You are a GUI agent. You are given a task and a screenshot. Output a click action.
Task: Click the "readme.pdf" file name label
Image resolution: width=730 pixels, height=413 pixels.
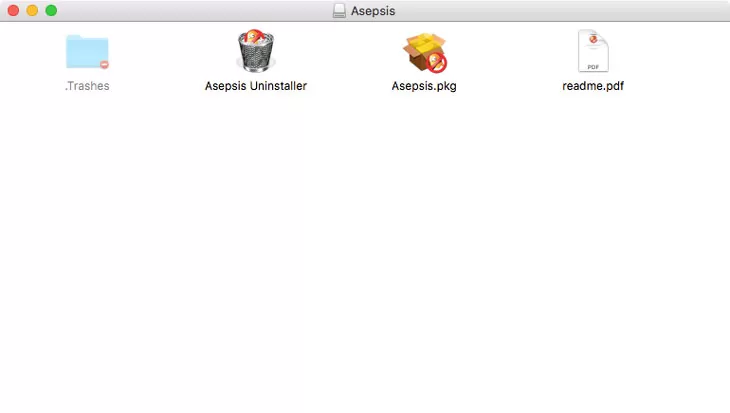pyautogui.click(x=593, y=86)
